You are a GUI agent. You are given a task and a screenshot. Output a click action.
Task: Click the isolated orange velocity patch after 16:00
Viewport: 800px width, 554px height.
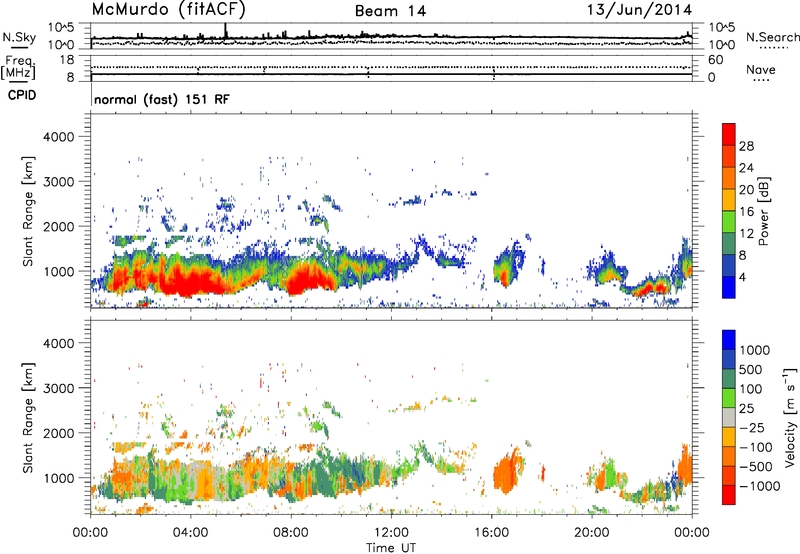coord(508,470)
